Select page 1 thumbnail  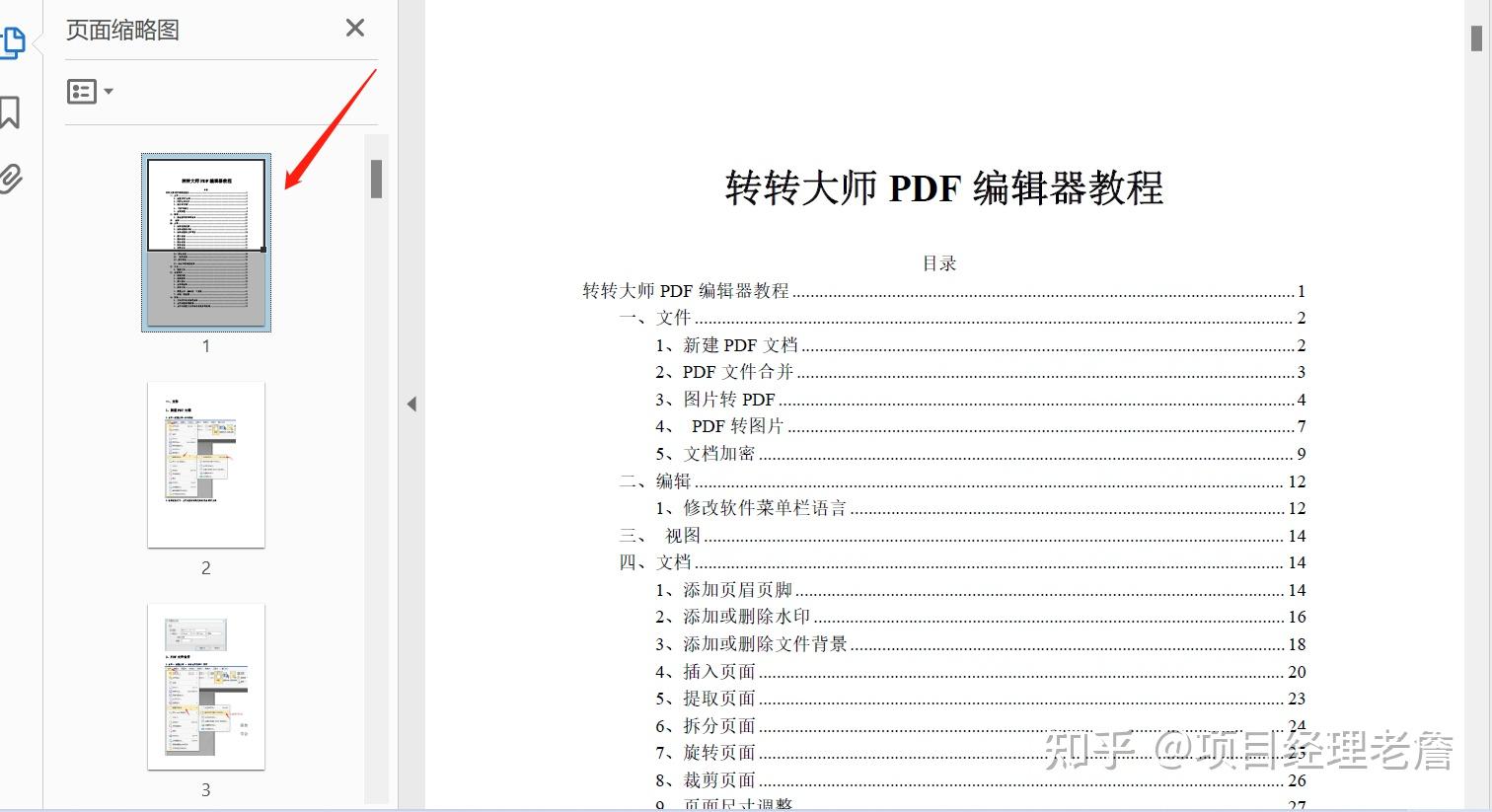pos(206,243)
